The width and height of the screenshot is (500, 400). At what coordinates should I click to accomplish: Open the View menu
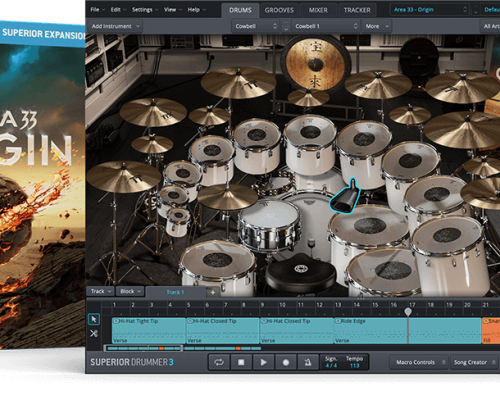[172, 10]
